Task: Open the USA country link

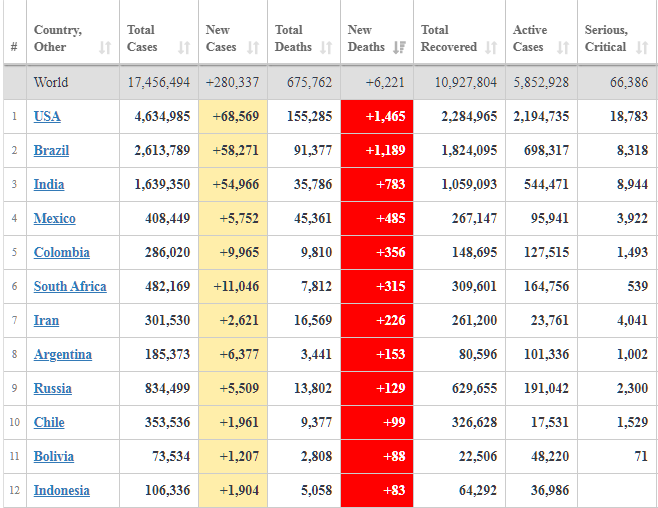Action: (47, 117)
